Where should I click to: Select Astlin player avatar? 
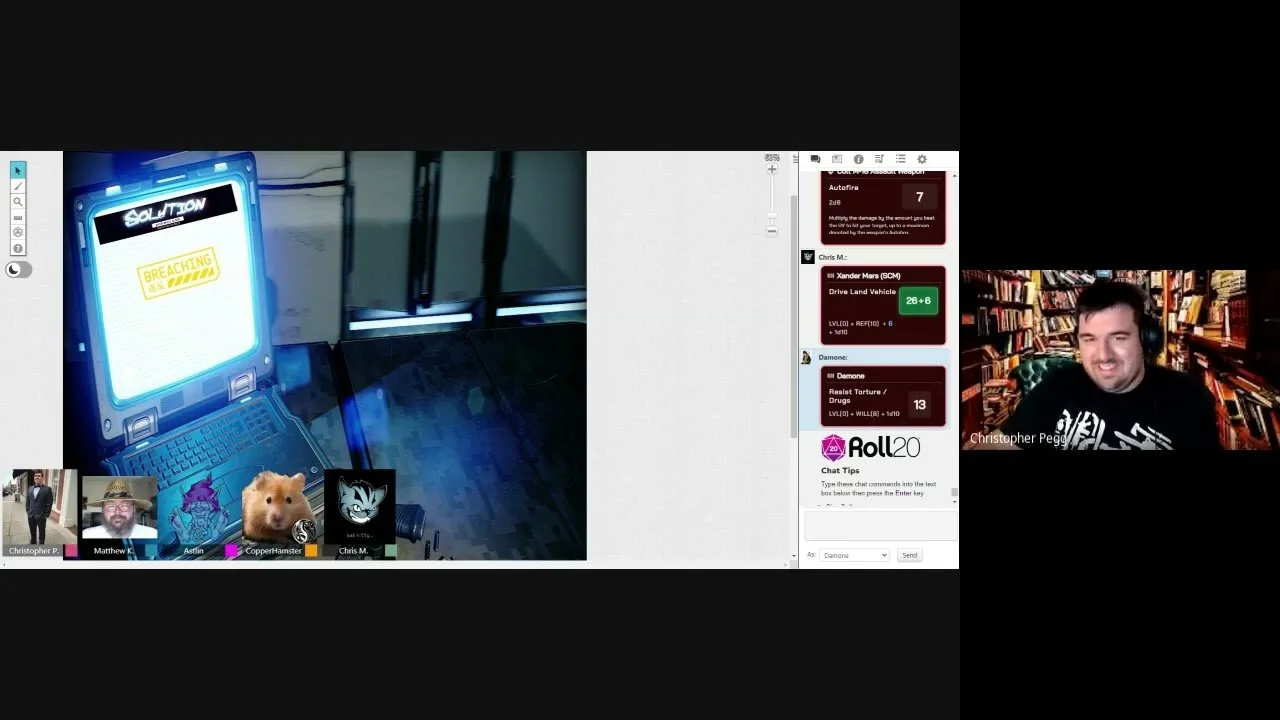pyautogui.click(x=199, y=507)
